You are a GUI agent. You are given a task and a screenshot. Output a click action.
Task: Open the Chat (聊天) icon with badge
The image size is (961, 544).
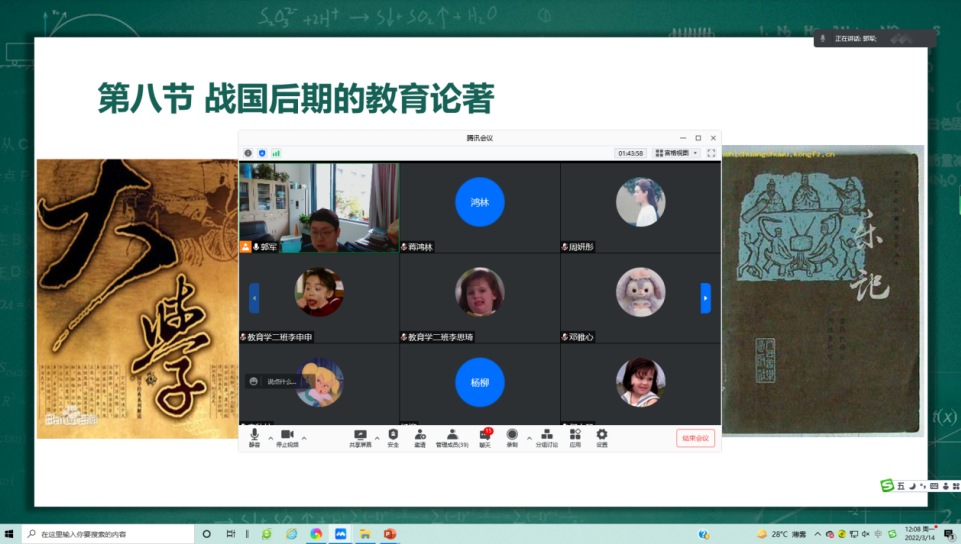485,436
